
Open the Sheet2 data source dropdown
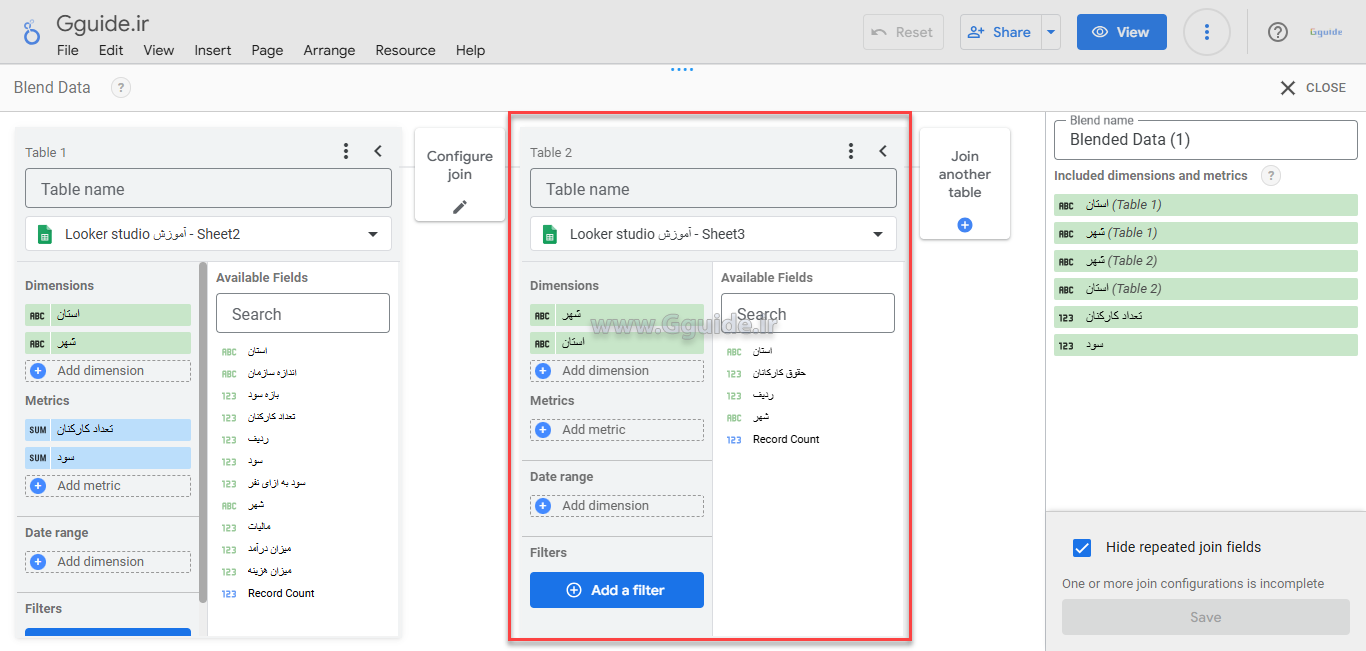coord(373,234)
